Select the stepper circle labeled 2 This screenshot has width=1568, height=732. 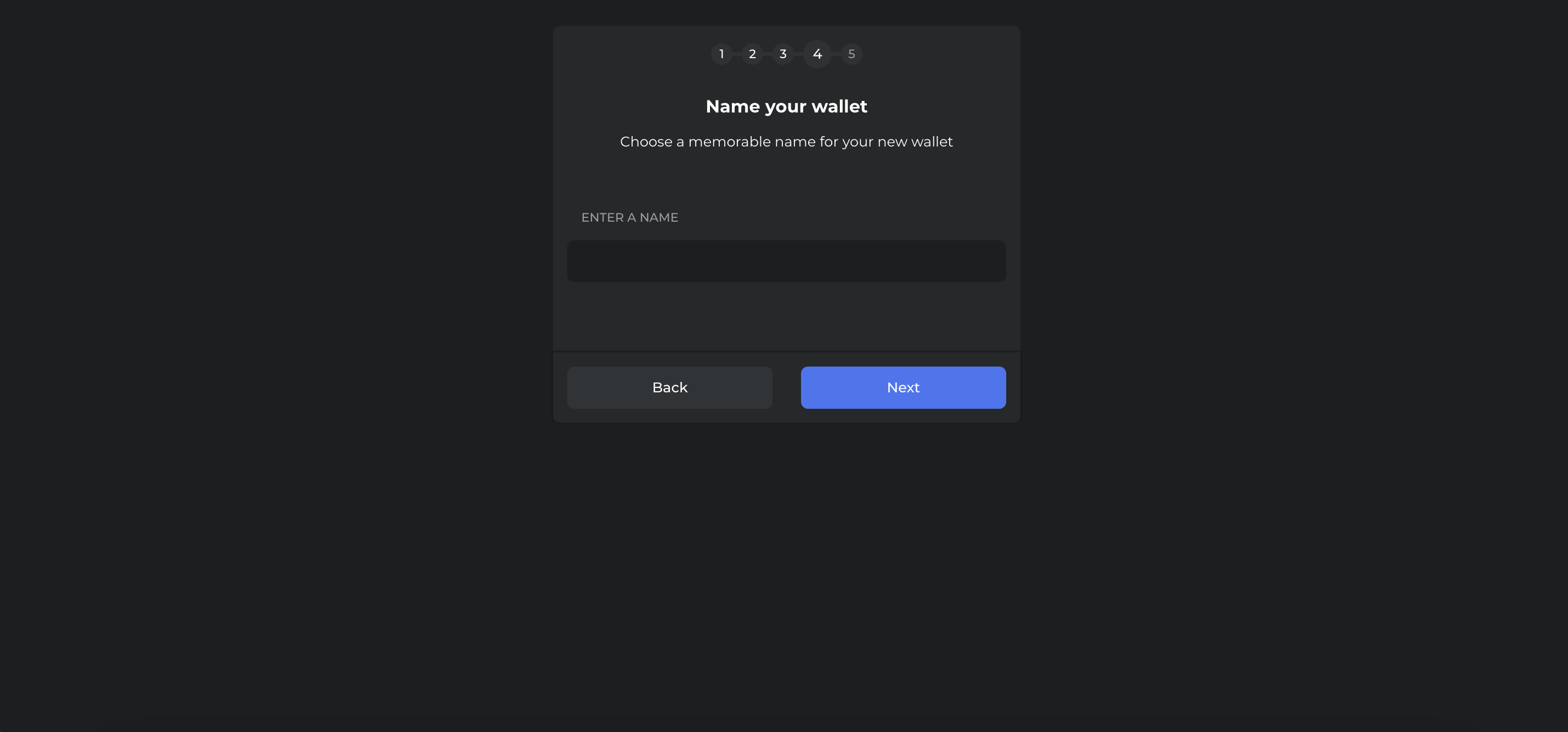(752, 54)
